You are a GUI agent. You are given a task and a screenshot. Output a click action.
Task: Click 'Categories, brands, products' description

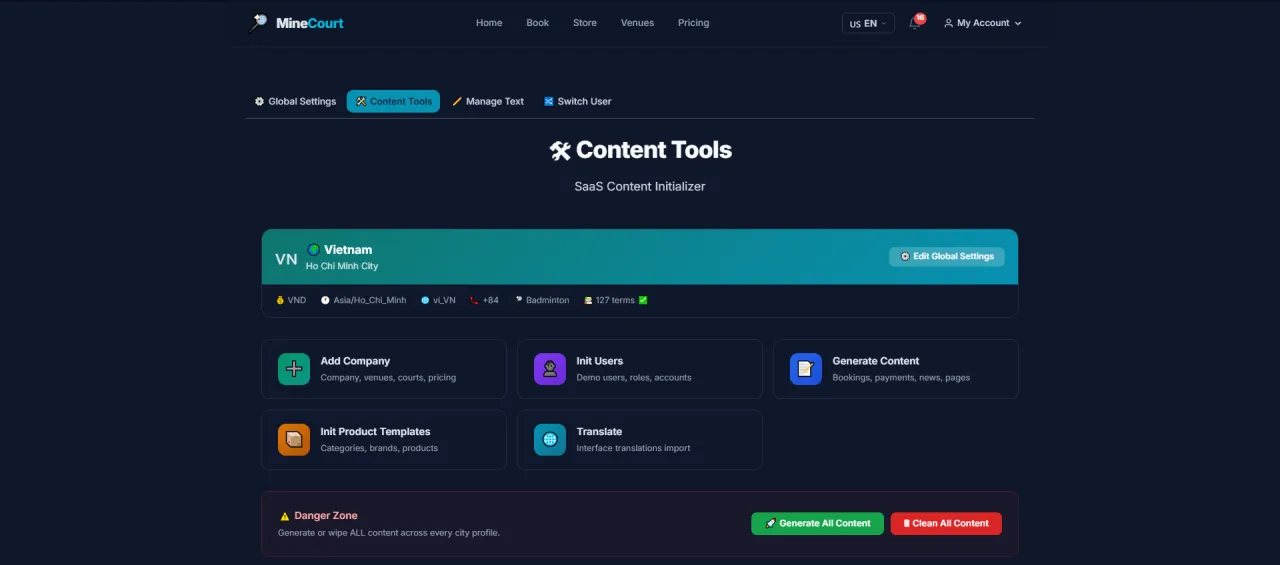click(x=379, y=448)
